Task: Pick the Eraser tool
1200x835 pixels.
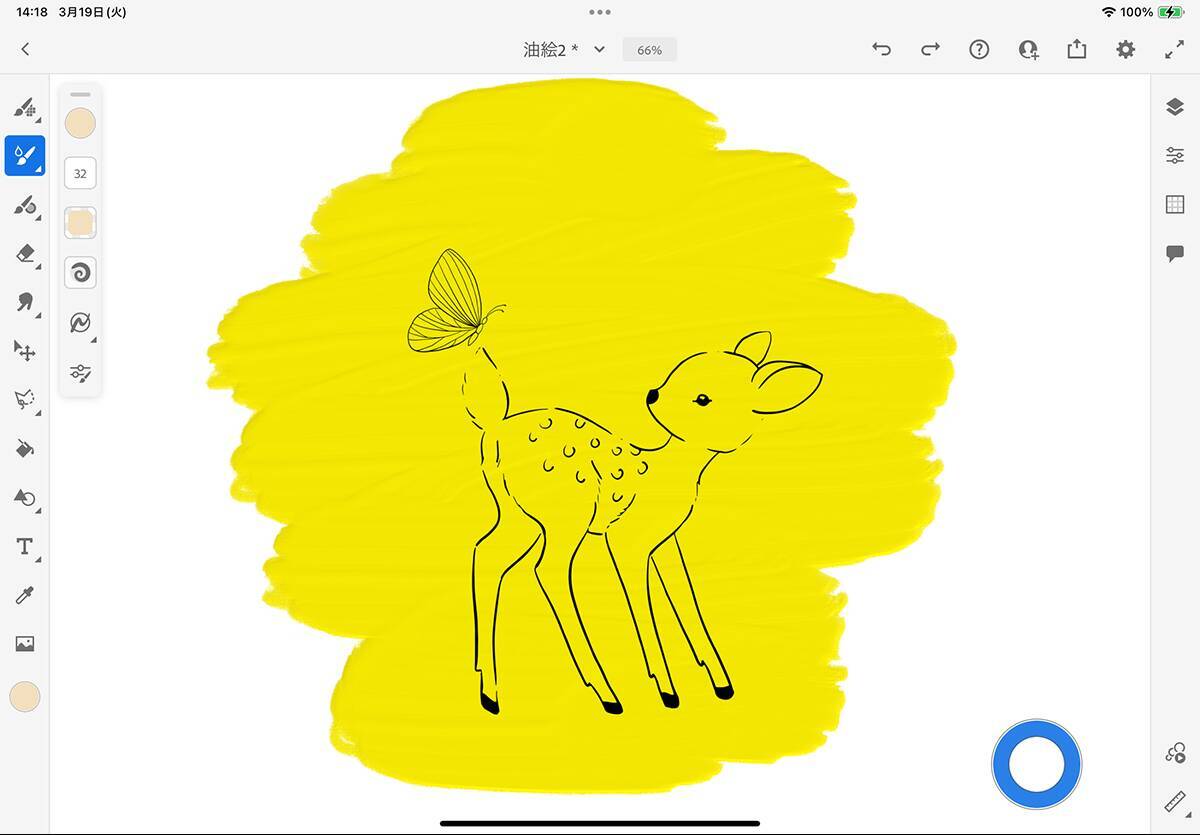Action: coord(25,254)
